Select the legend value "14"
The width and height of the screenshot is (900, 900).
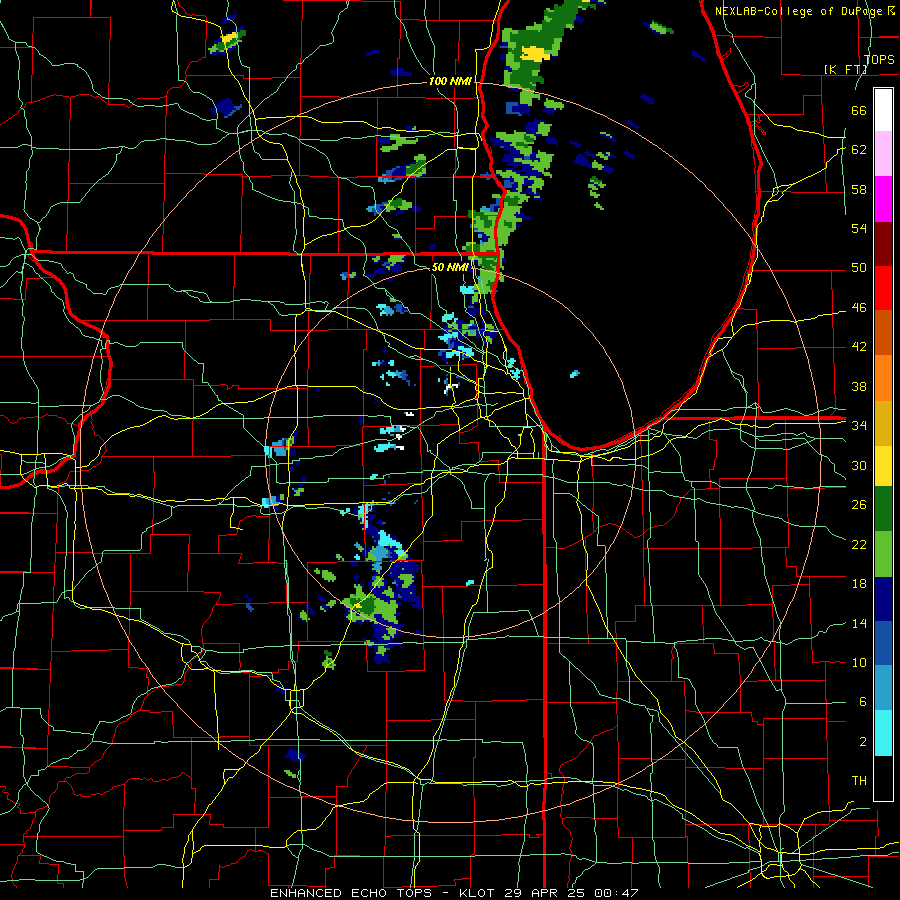[859, 623]
